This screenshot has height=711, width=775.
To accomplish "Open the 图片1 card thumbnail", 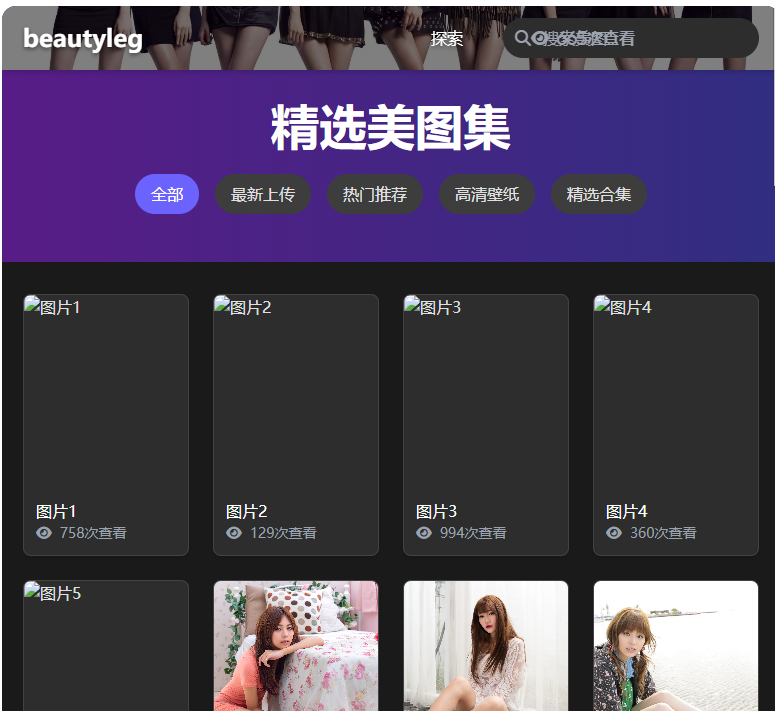I will [x=106, y=393].
